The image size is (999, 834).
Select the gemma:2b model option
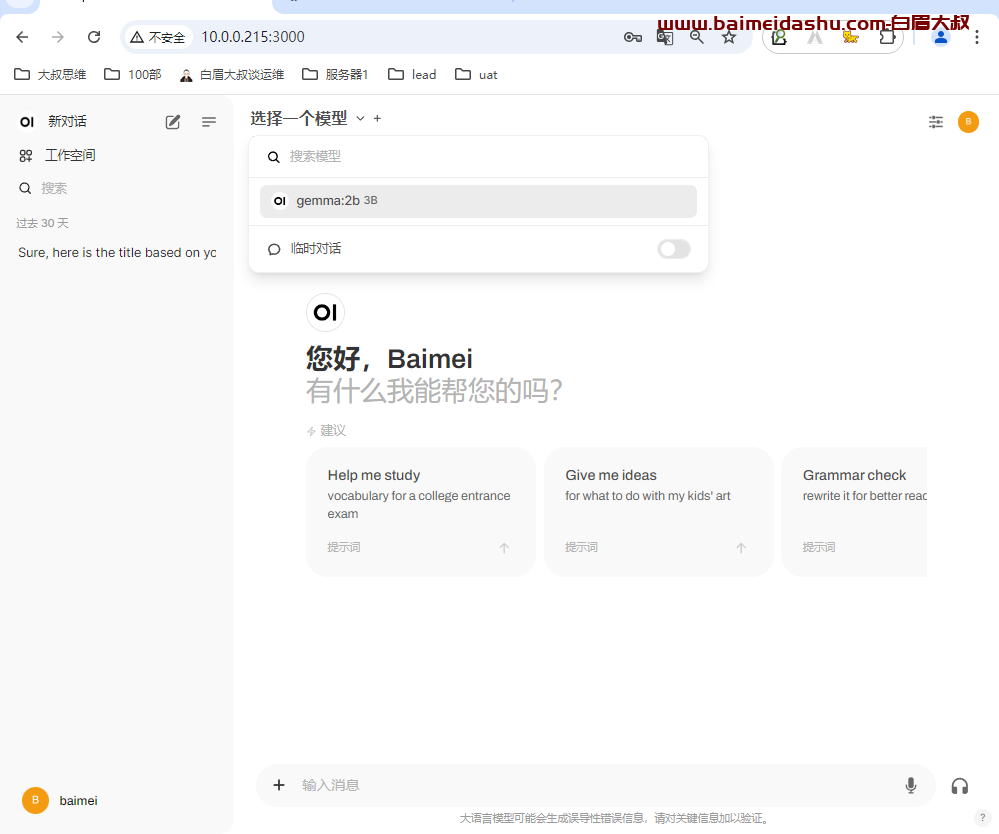pos(478,201)
